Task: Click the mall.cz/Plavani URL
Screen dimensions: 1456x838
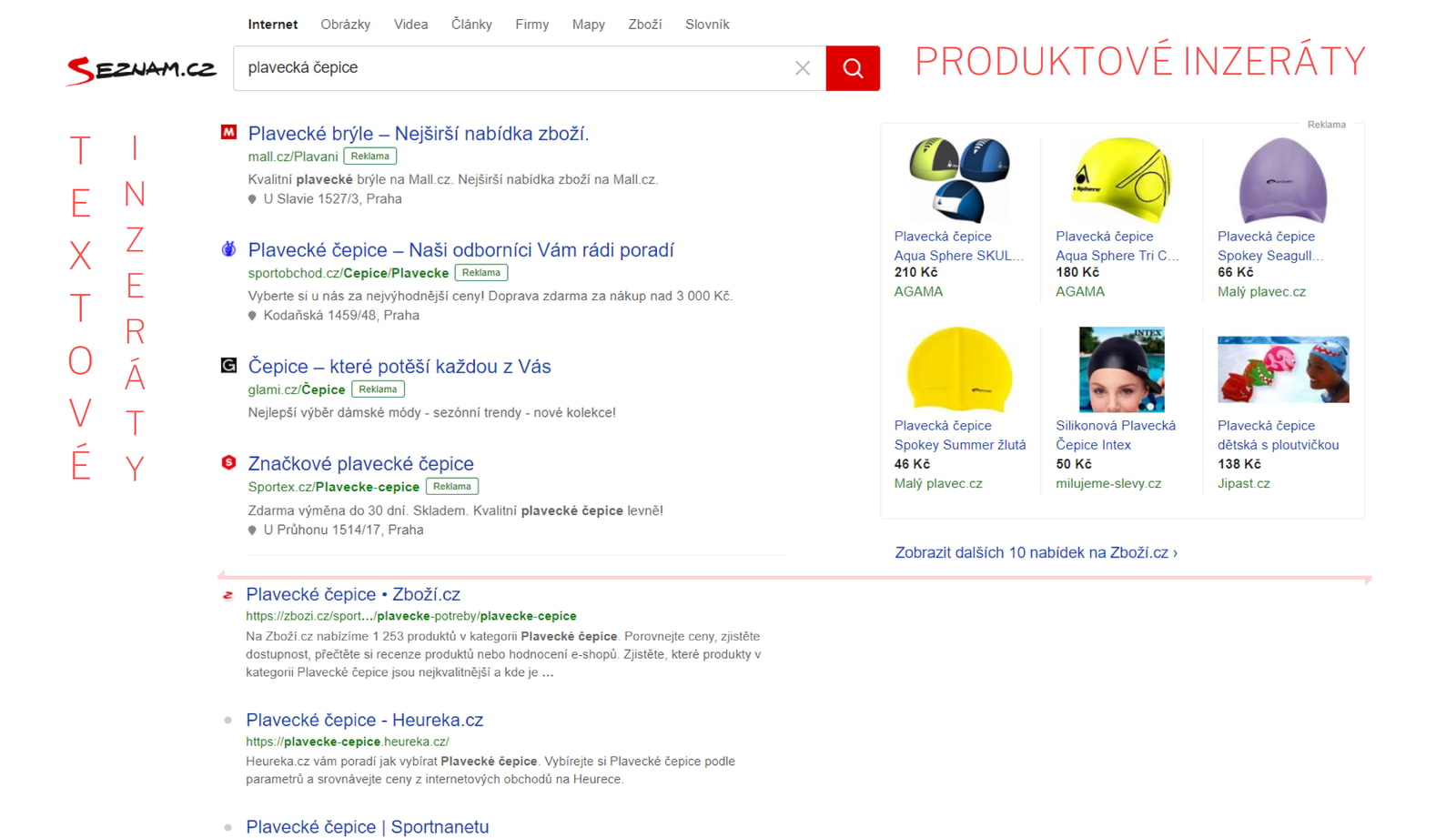Action: (x=293, y=156)
